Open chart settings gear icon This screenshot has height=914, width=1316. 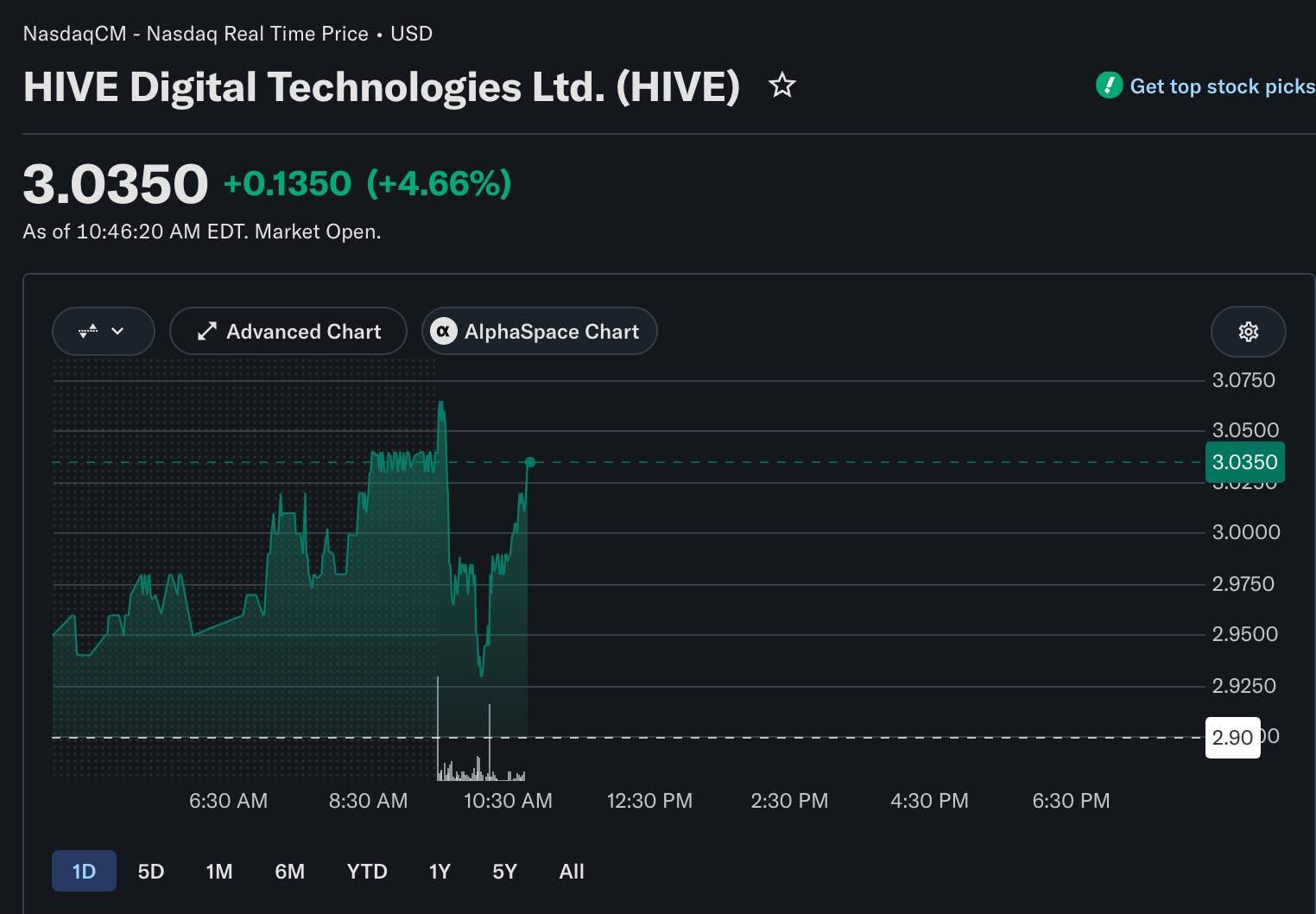point(1248,332)
